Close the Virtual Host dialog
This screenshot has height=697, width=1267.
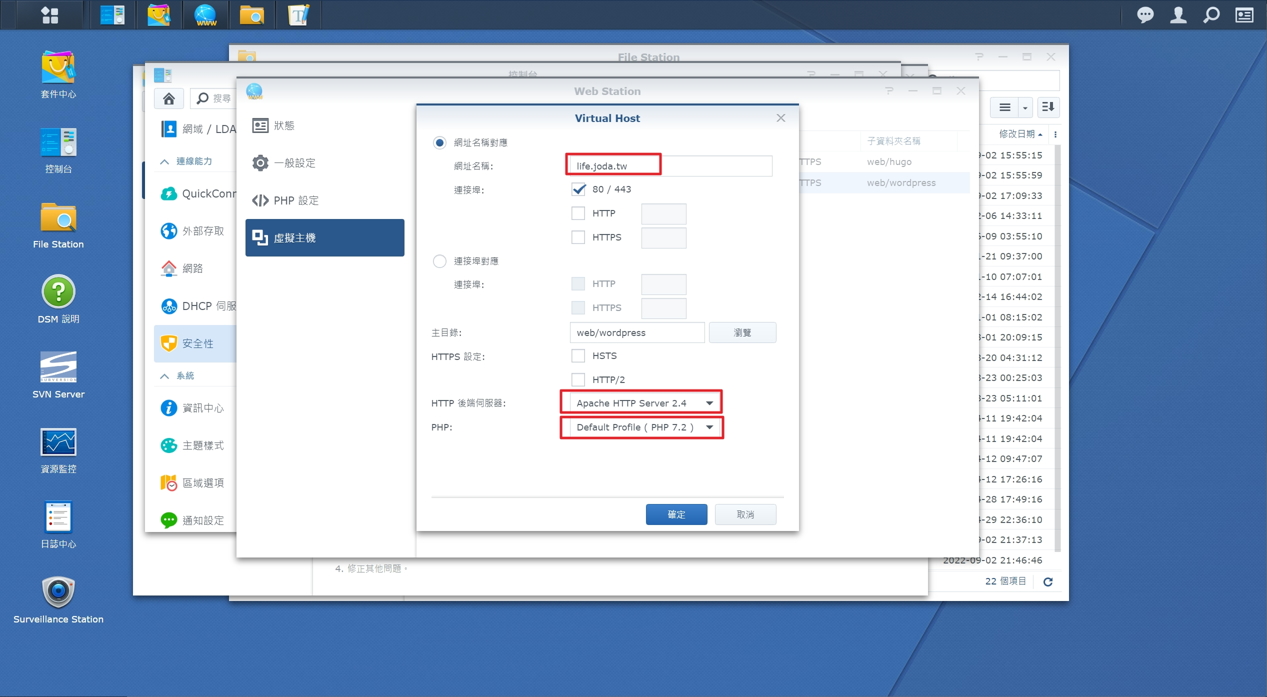781,118
